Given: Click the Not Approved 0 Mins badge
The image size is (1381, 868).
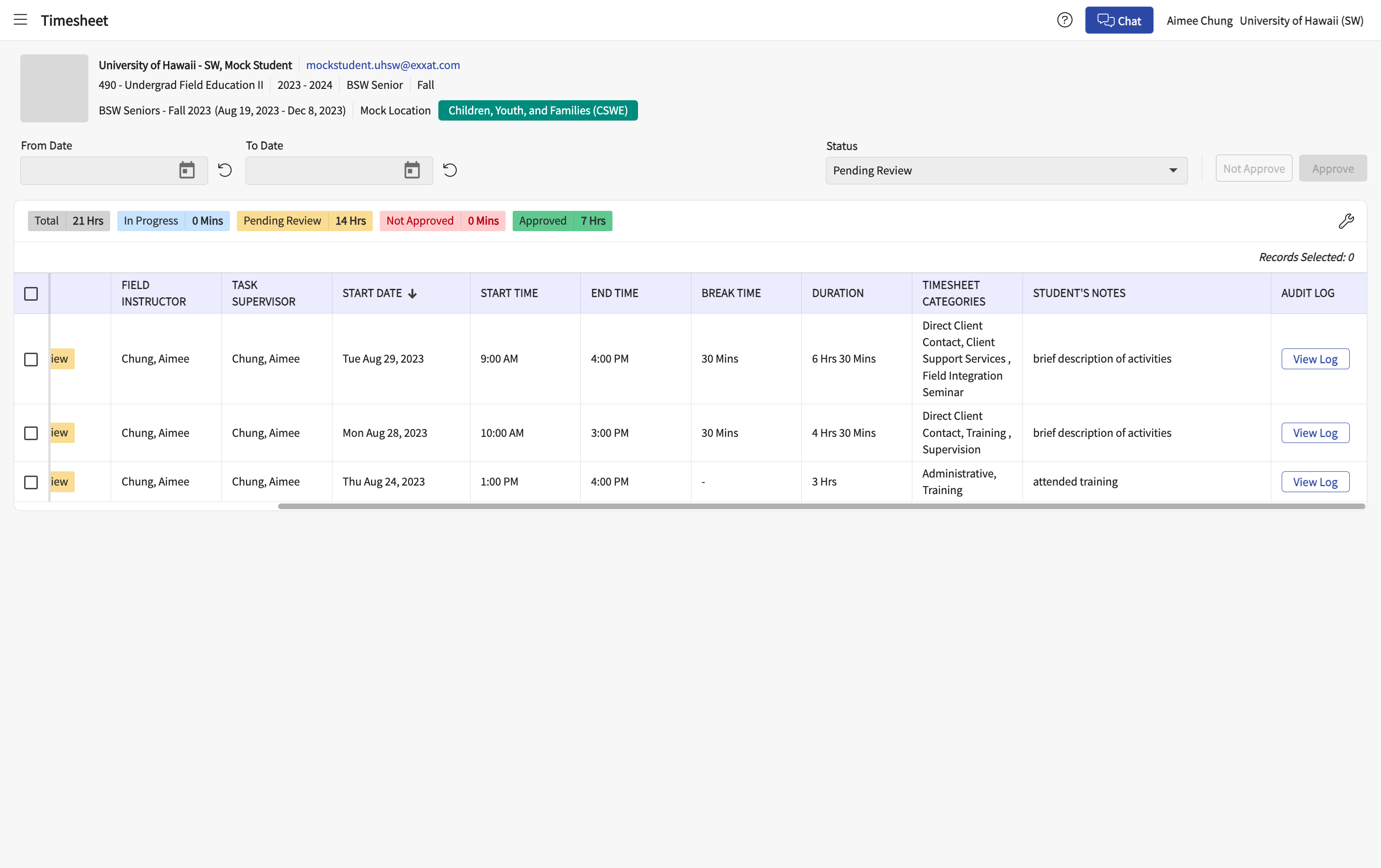Looking at the screenshot, I should pos(442,221).
